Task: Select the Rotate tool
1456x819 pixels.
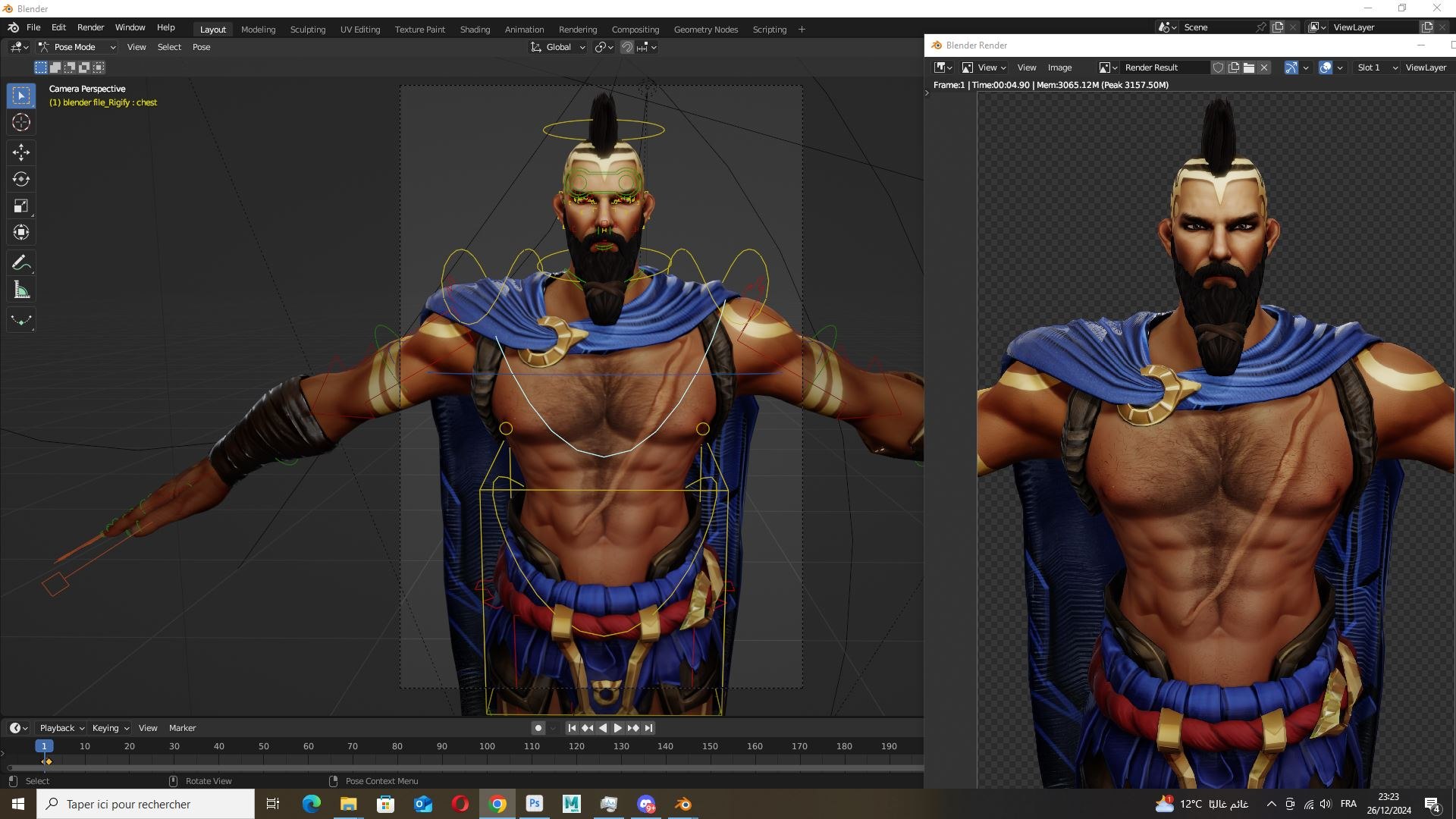Action: pyautogui.click(x=21, y=179)
